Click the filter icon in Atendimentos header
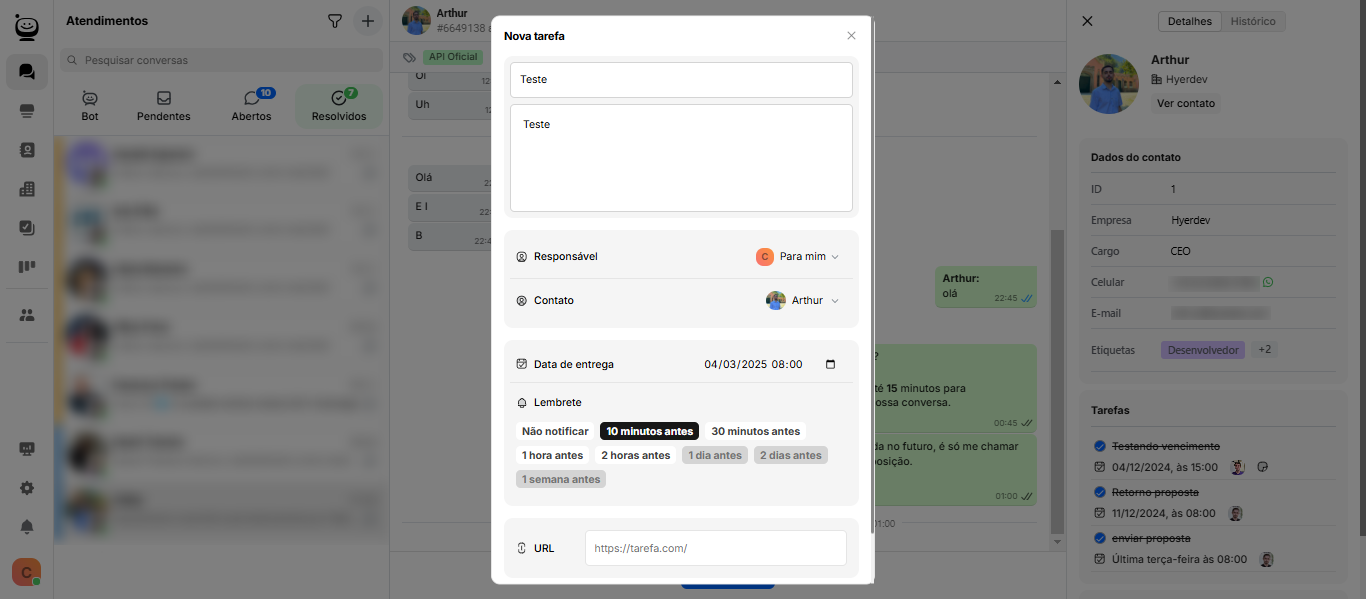 pos(335,21)
